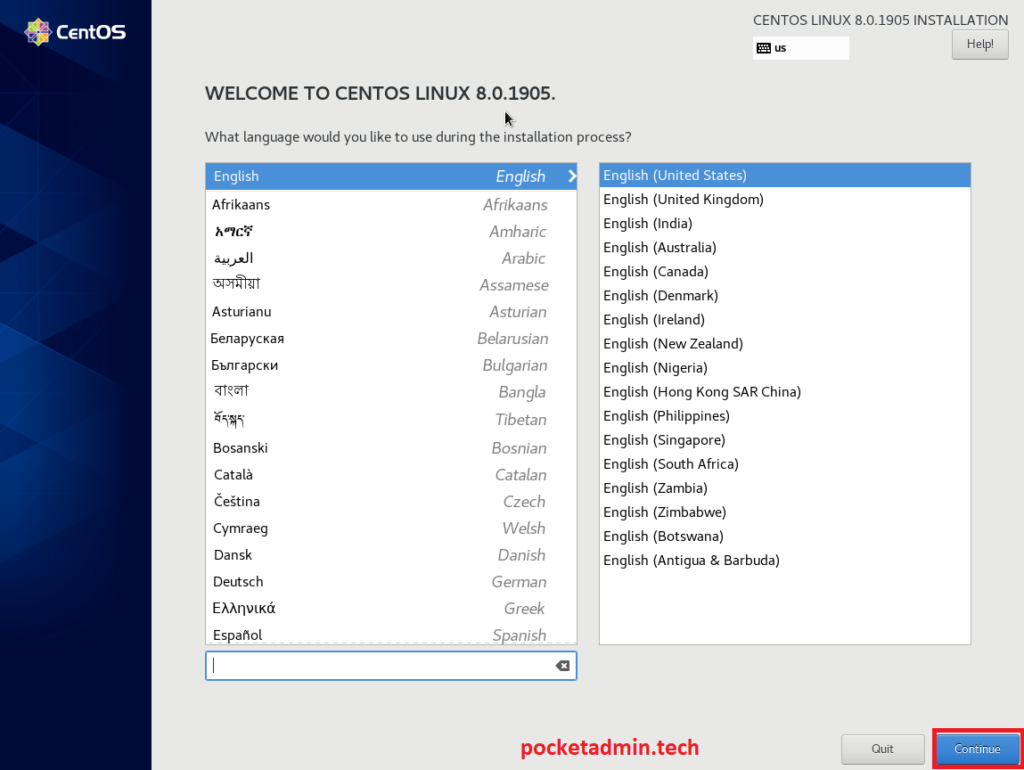
Task: Select the Amharic language row
Action: tap(391, 231)
